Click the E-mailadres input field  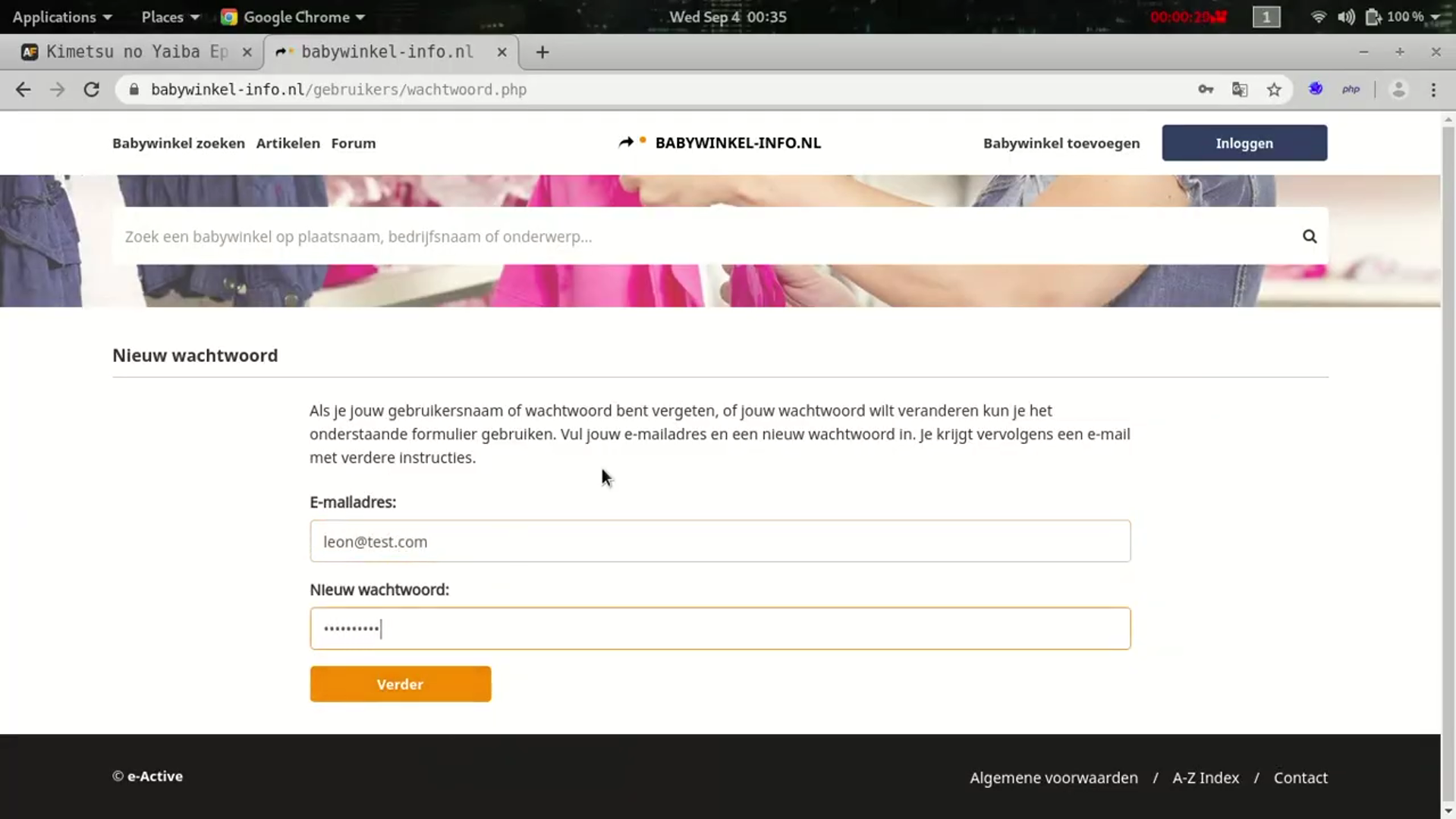pyautogui.click(x=719, y=541)
